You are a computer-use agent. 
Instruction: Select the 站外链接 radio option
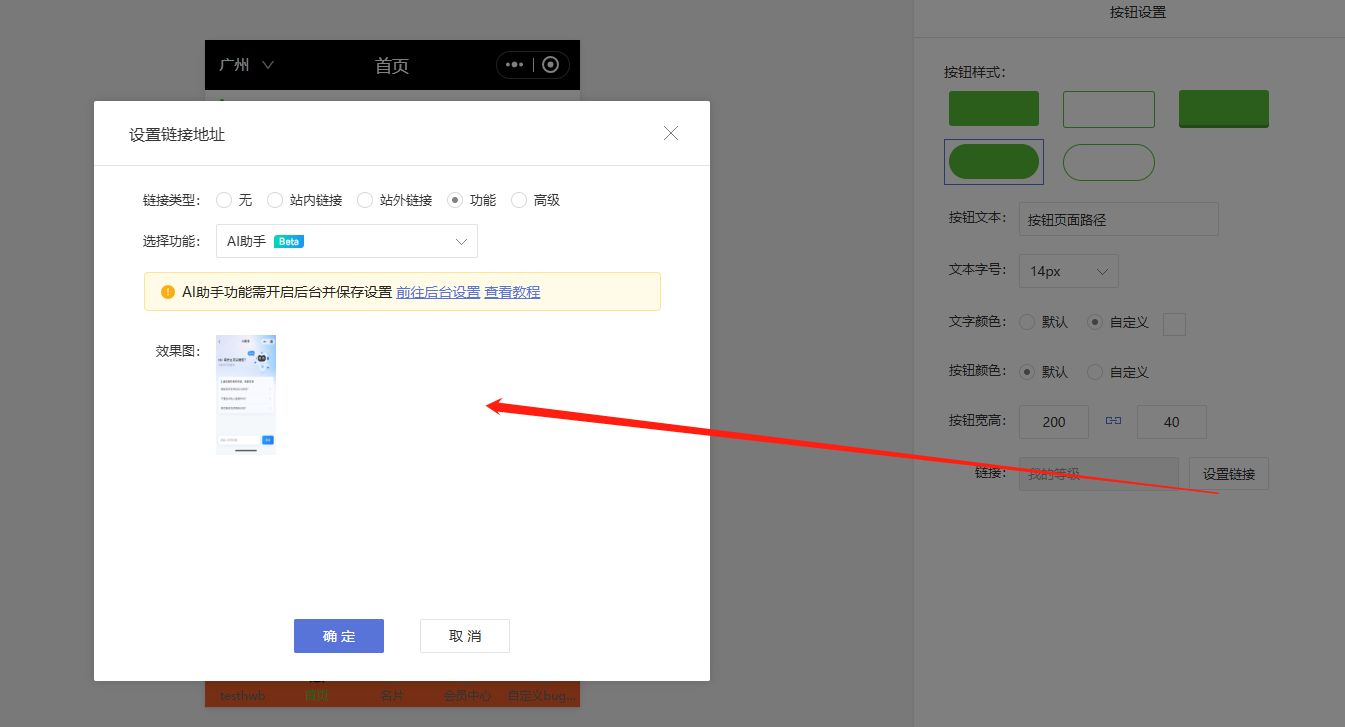pos(365,200)
